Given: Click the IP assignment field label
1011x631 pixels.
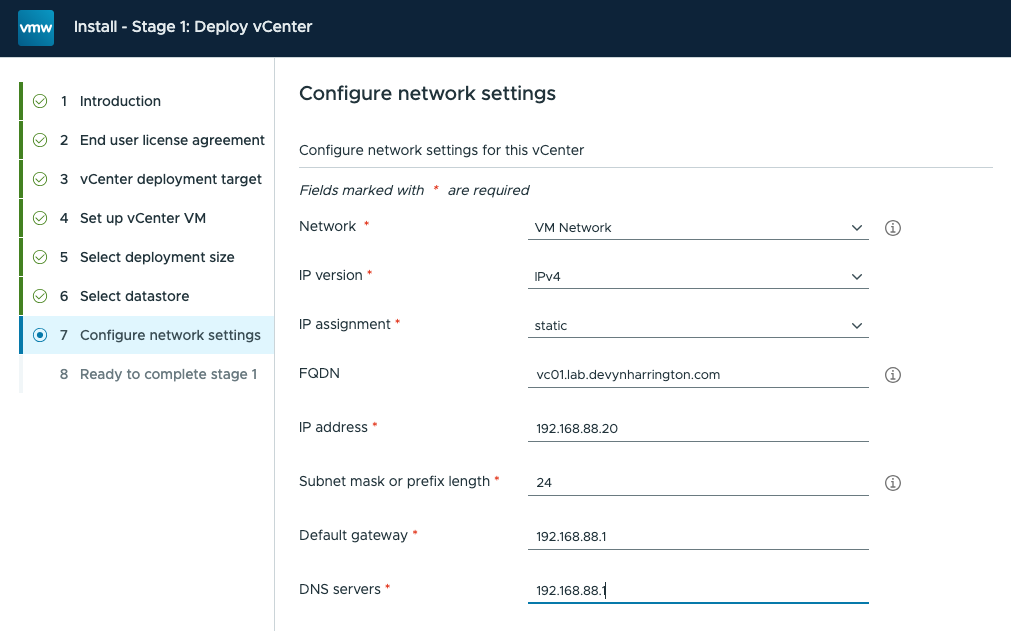Looking at the screenshot, I should pyautogui.click(x=345, y=324).
